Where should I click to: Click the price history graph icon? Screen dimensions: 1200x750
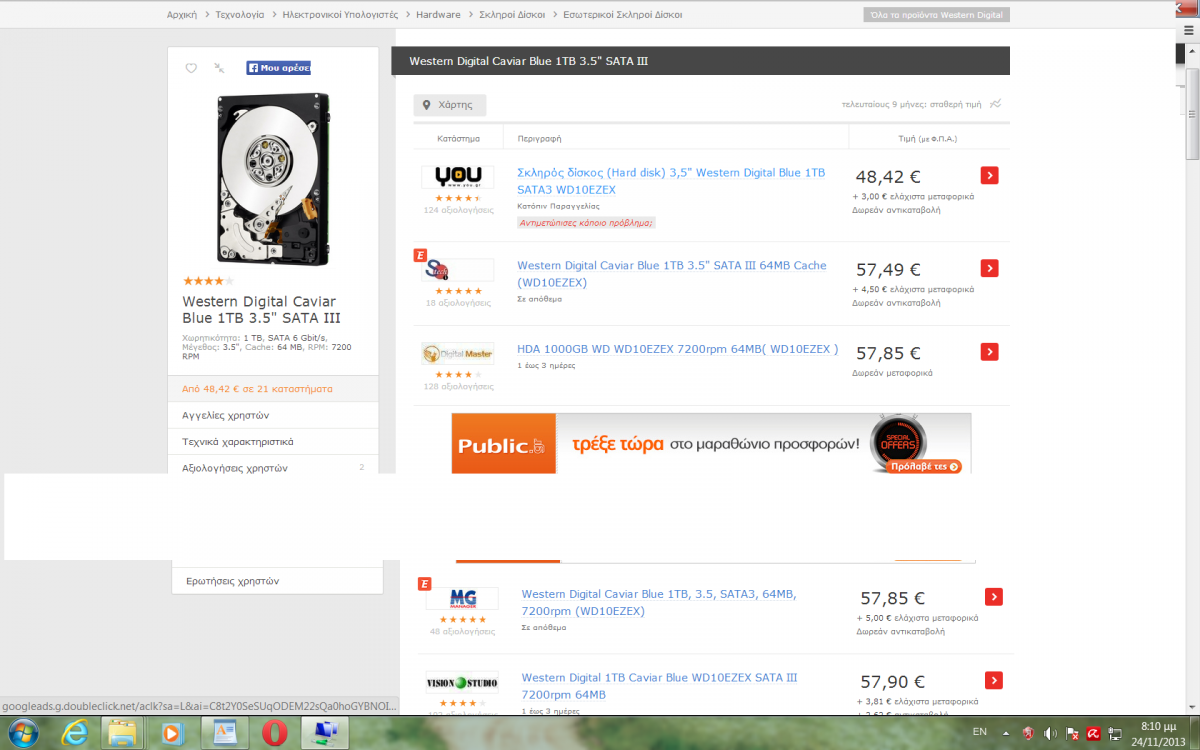[995, 103]
